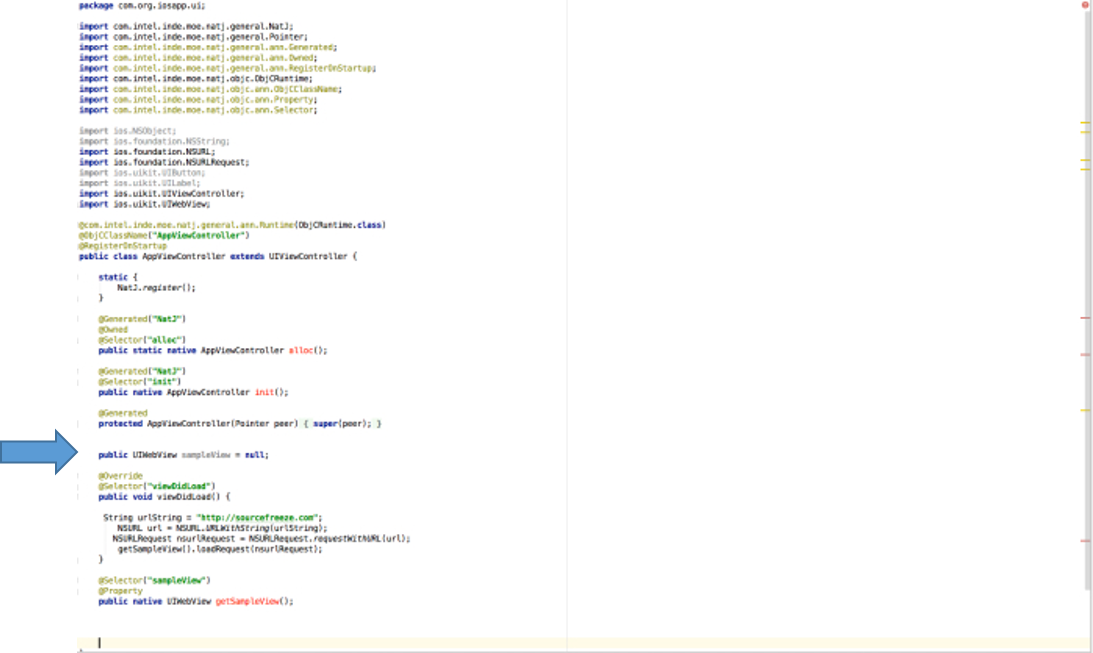
Task: Click the @ObjCClassName("AppViewController") annotation
Action: pos(164,236)
